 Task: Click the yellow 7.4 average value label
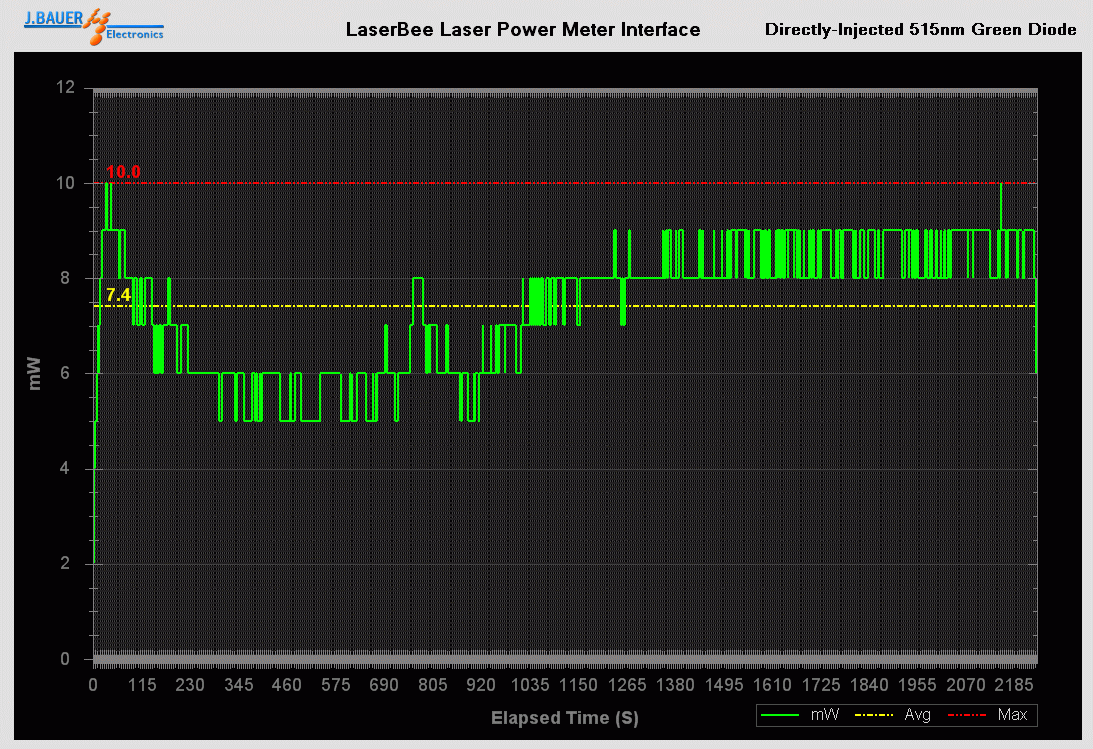coord(118,294)
